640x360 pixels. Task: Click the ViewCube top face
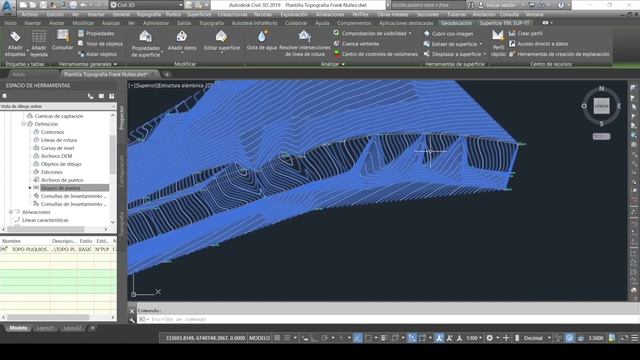[601, 106]
